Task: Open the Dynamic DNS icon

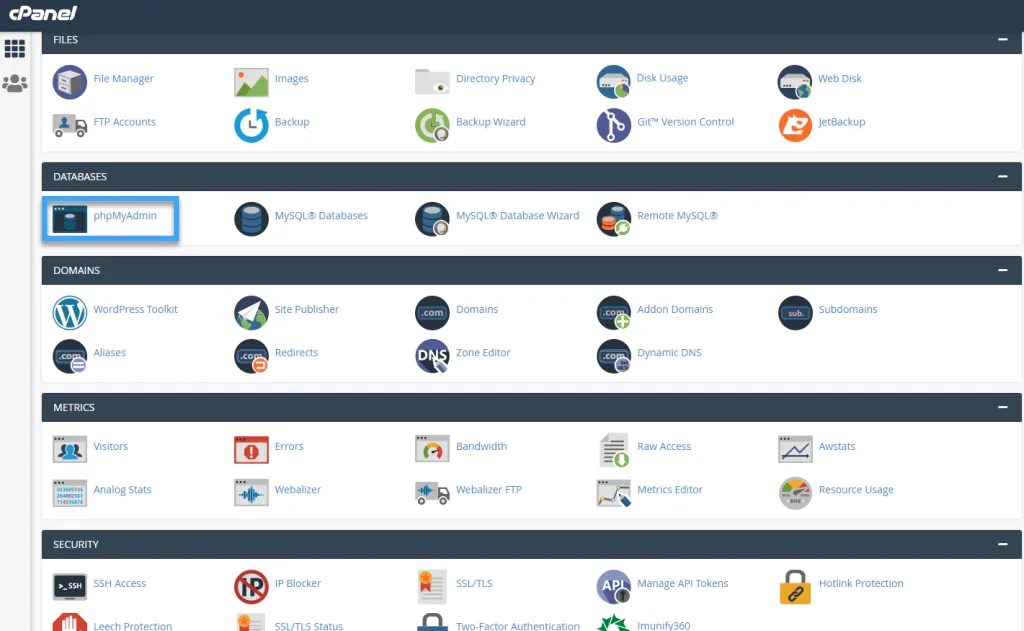Action: pos(613,356)
